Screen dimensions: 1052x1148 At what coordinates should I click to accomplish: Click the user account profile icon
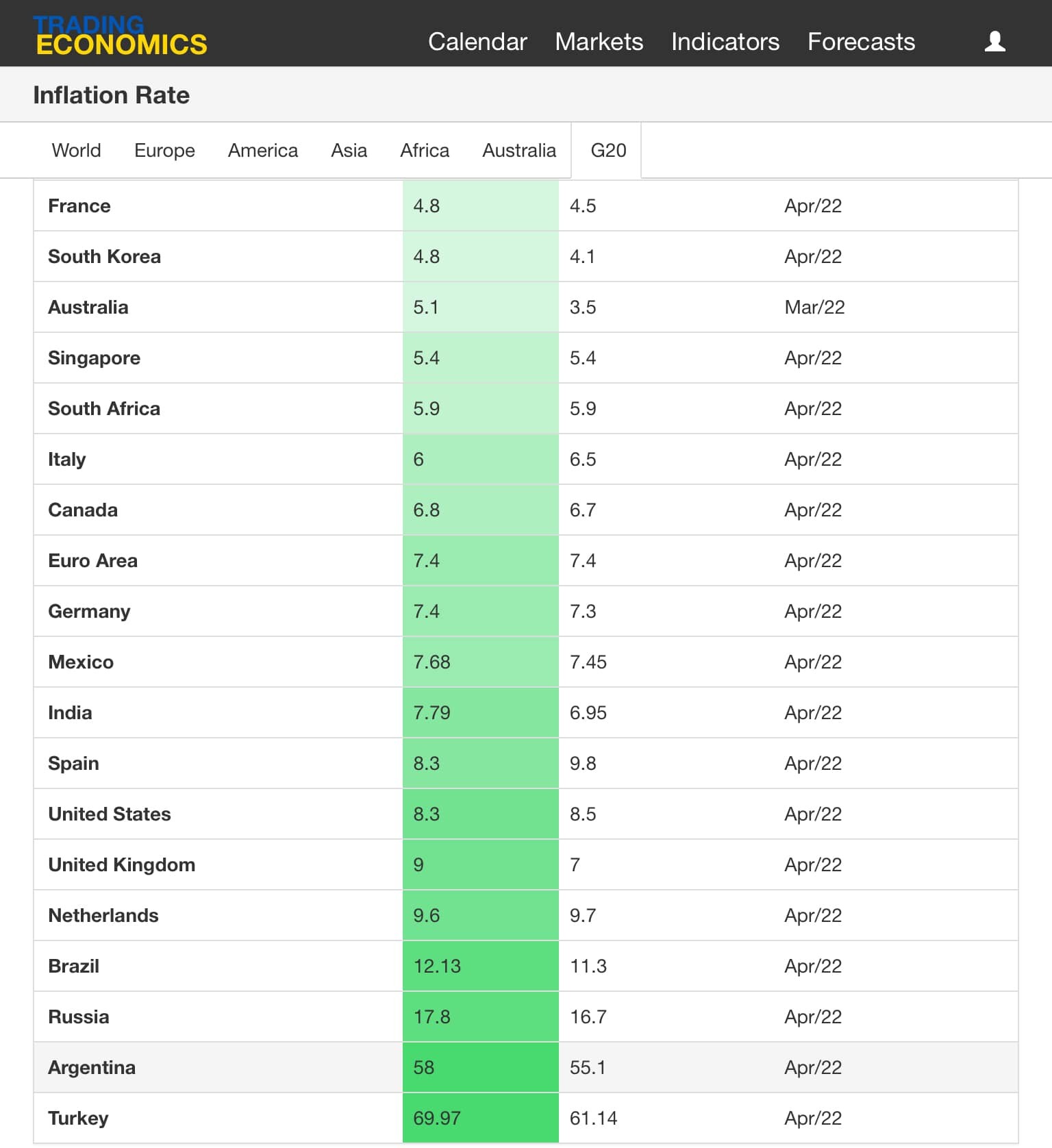994,42
